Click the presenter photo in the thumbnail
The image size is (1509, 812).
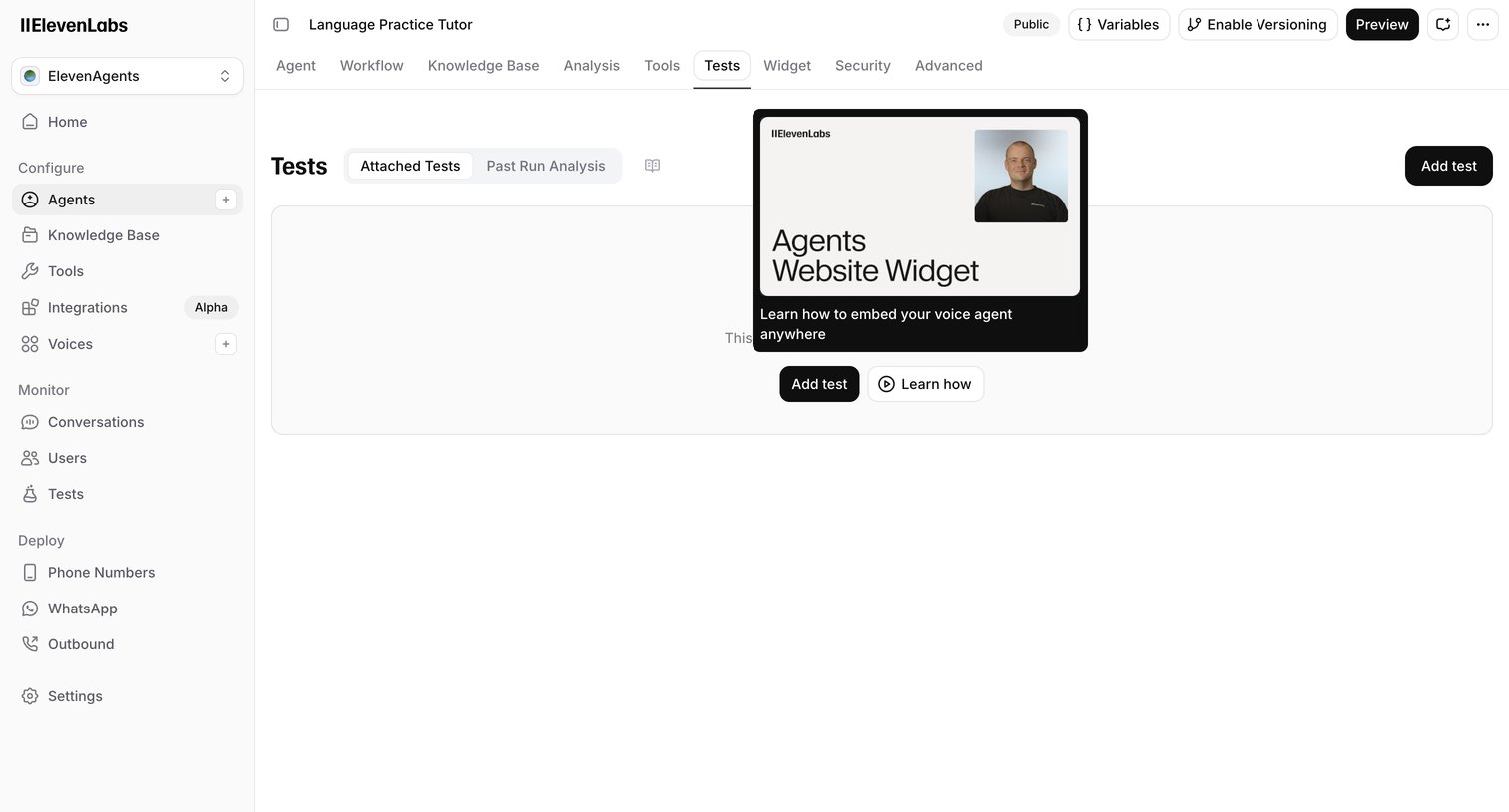tap(1021, 176)
